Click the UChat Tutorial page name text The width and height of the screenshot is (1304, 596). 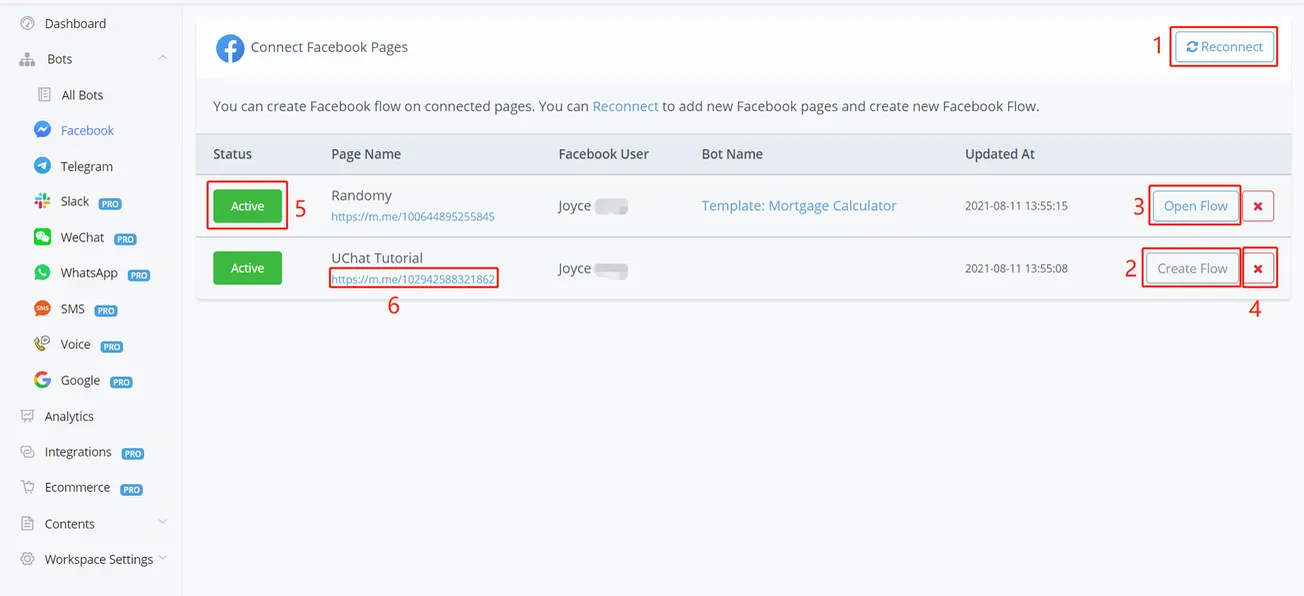377,257
